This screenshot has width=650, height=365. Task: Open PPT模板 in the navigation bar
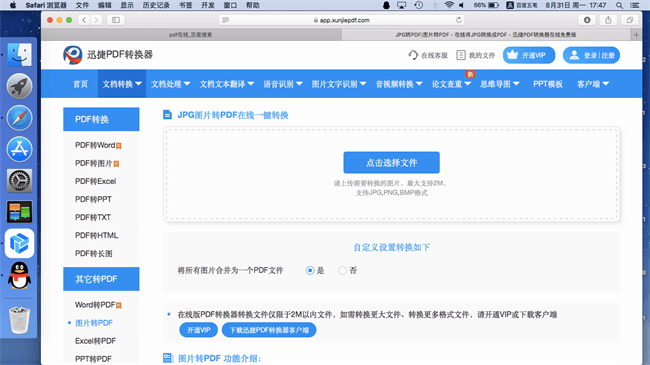tap(548, 84)
